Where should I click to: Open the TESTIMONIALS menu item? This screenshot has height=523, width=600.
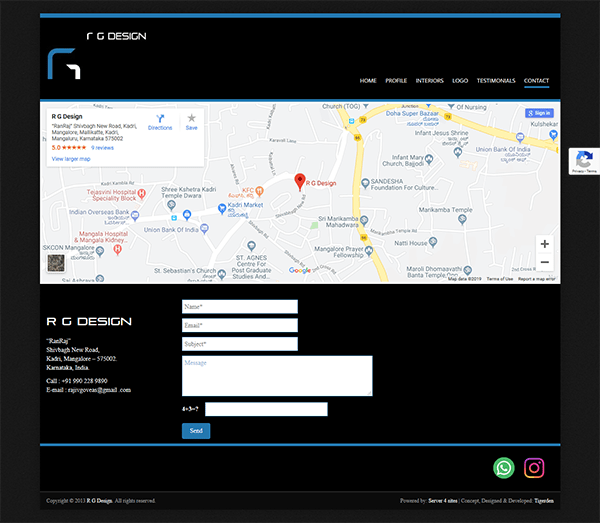click(496, 81)
